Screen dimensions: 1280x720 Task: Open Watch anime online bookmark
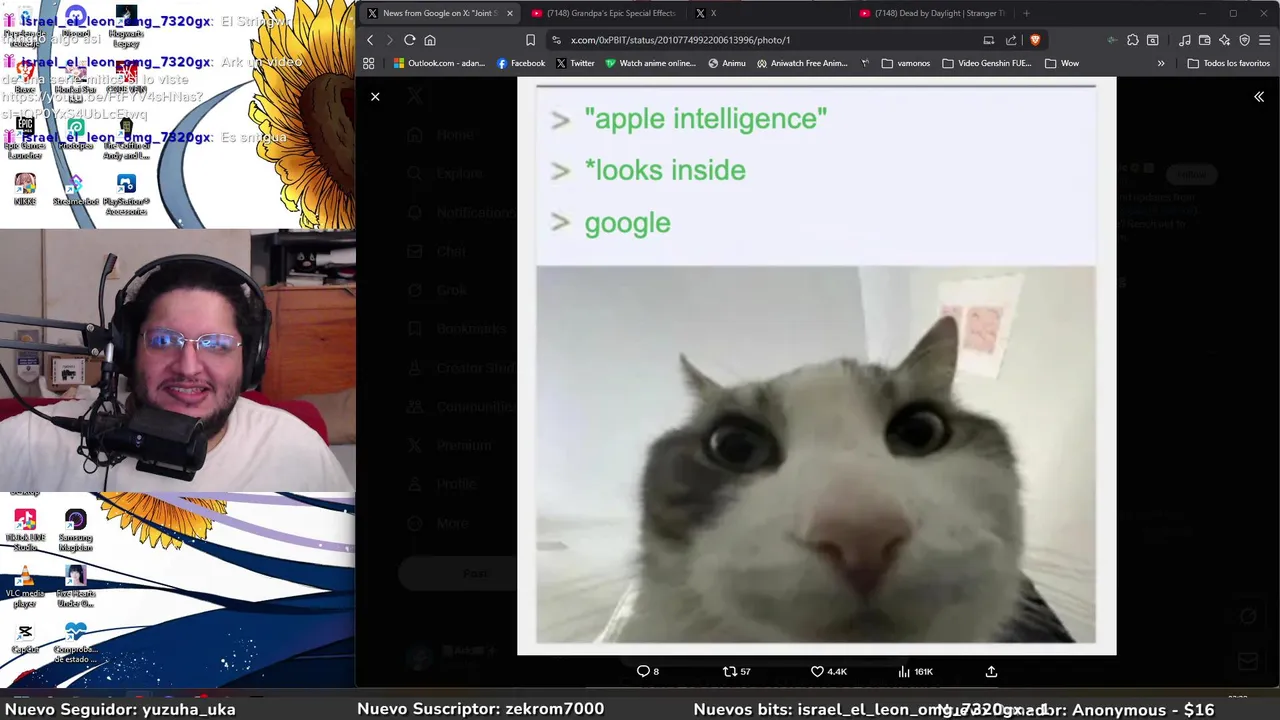click(650, 63)
